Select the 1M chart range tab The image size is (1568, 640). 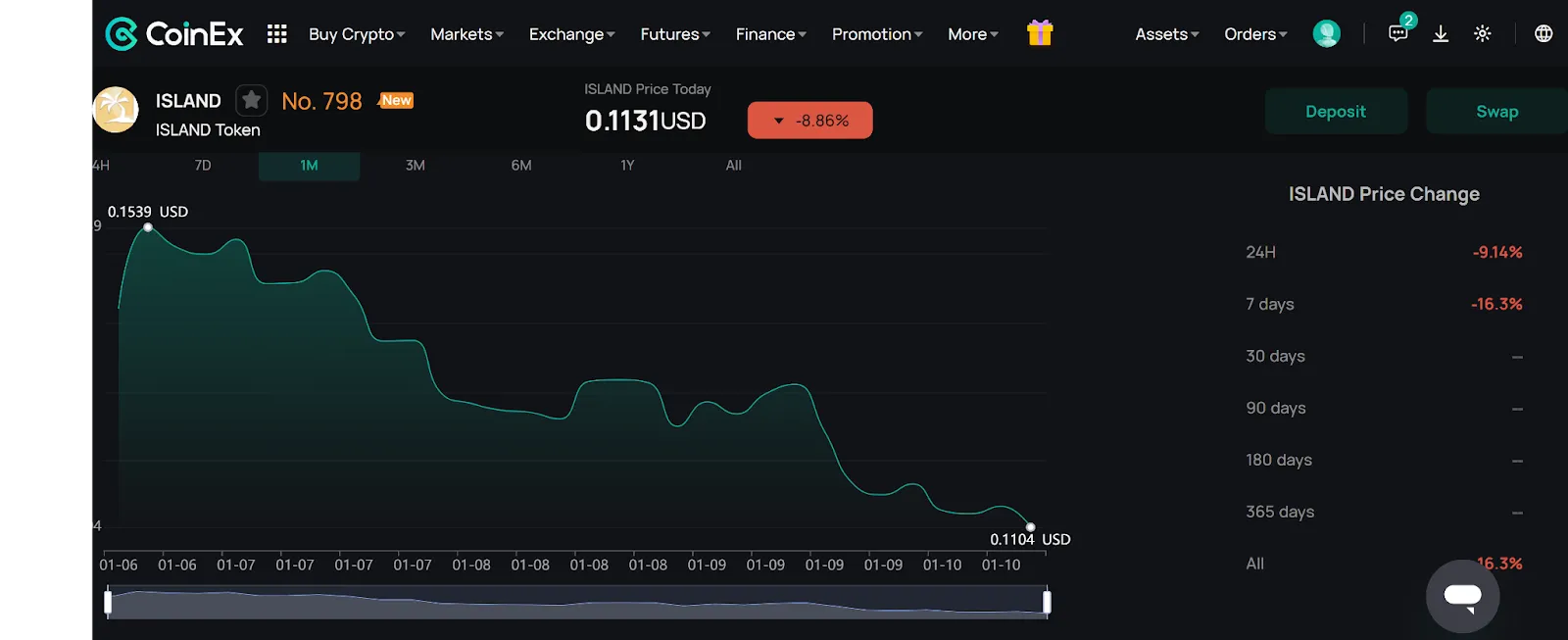point(309,166)
